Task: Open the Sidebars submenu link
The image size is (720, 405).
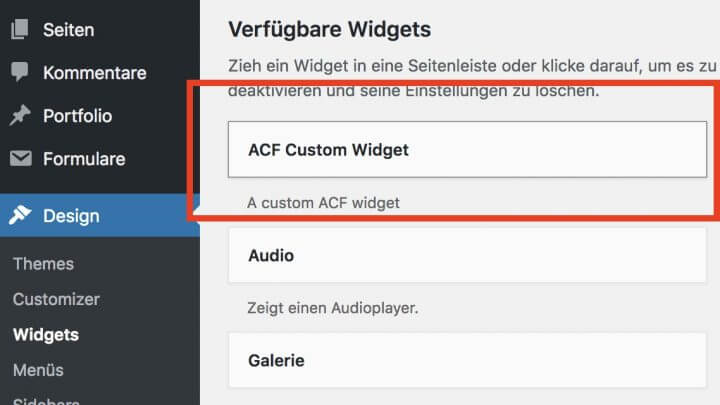Action: click(46, 401)
